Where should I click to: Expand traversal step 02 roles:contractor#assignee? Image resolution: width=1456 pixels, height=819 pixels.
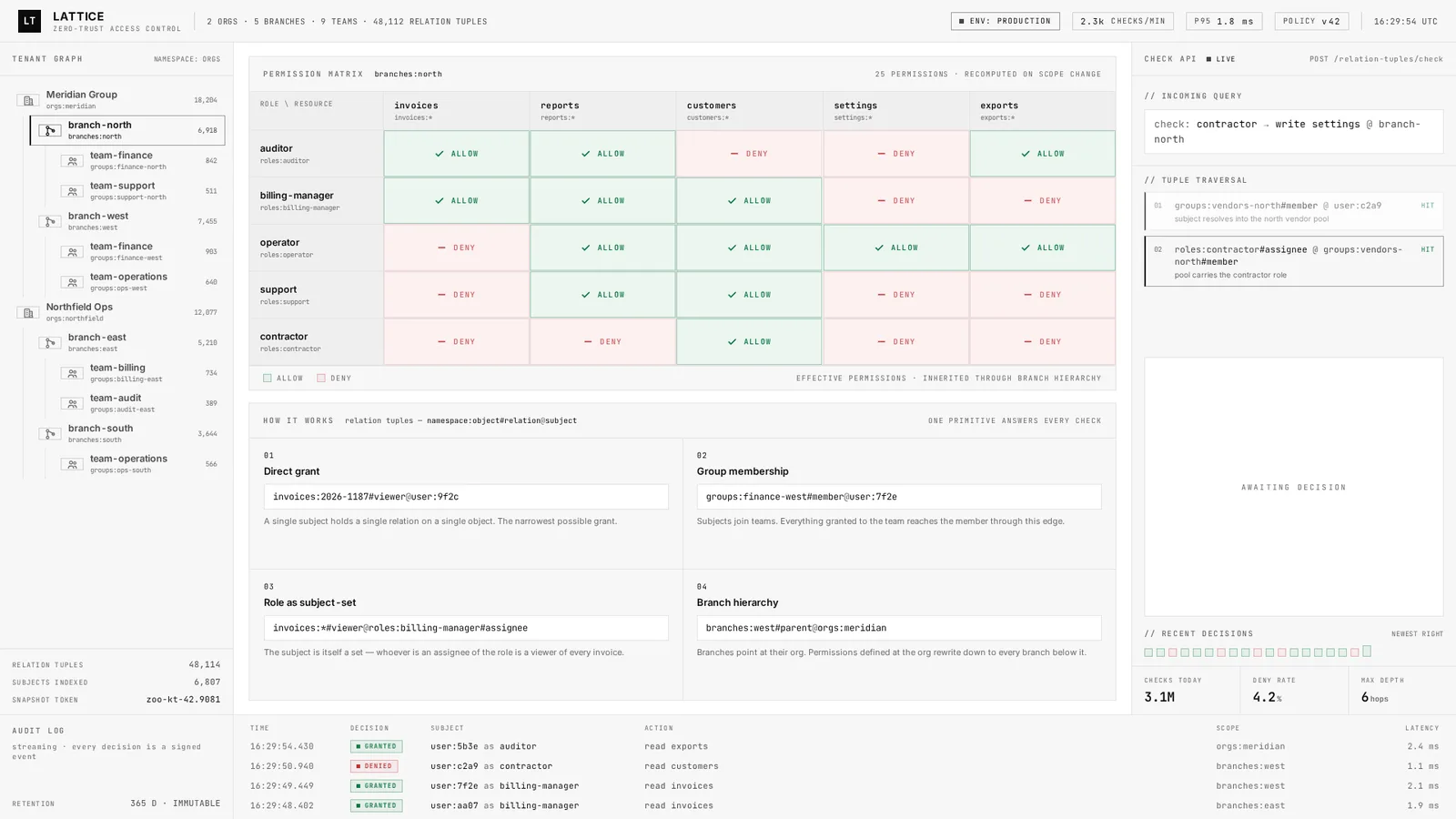(x=1293, y=261)
